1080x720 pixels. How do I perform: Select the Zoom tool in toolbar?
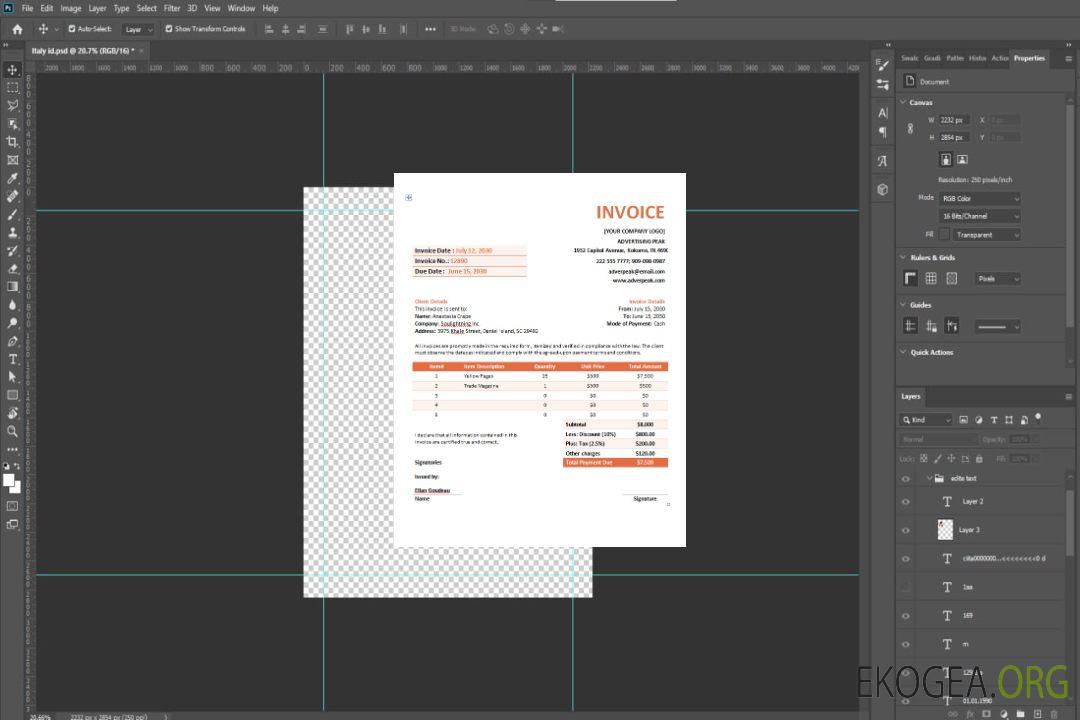(x=13, y=431)
